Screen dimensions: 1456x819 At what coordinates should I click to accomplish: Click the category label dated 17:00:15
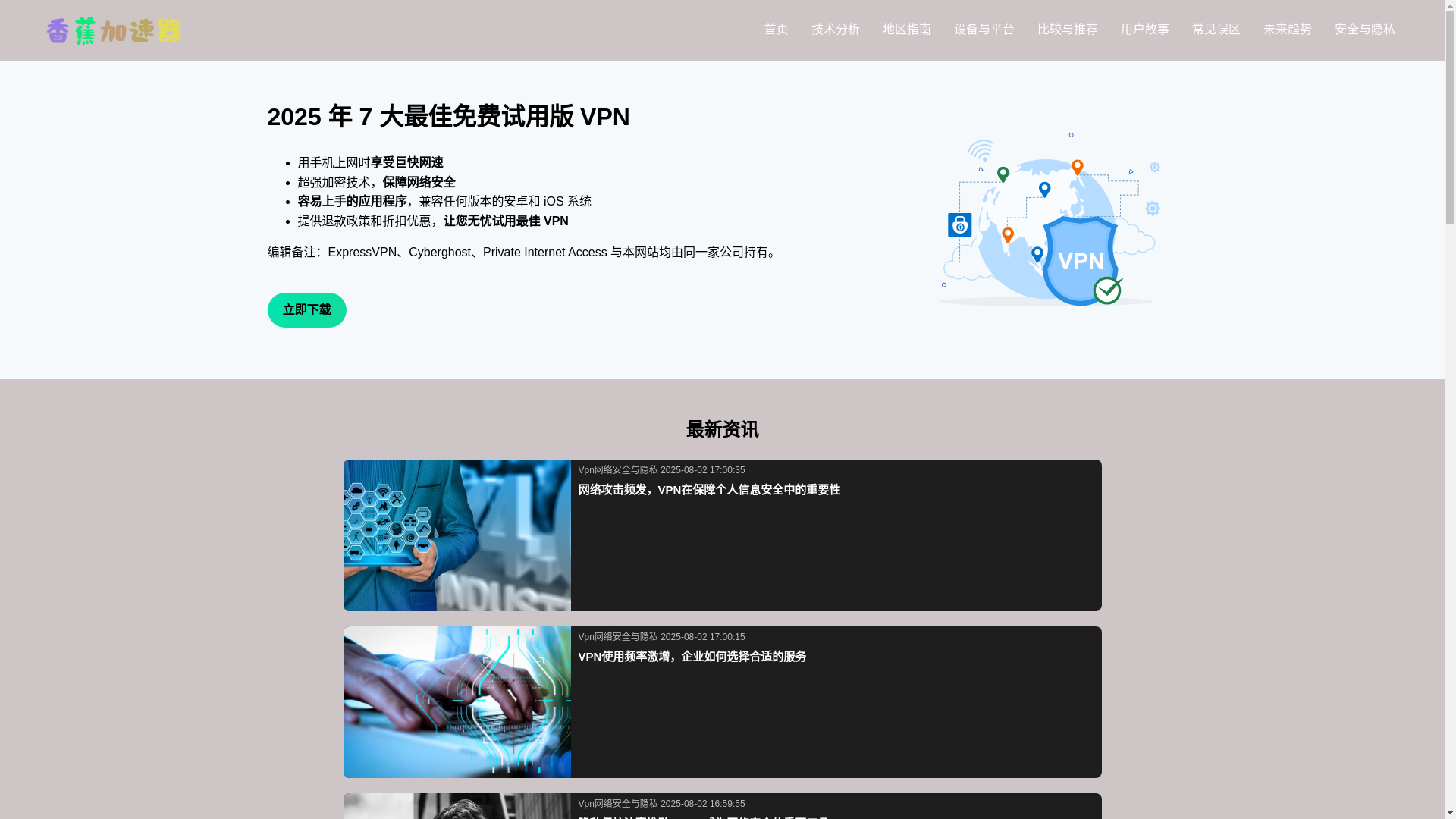[x=618, y=637]
